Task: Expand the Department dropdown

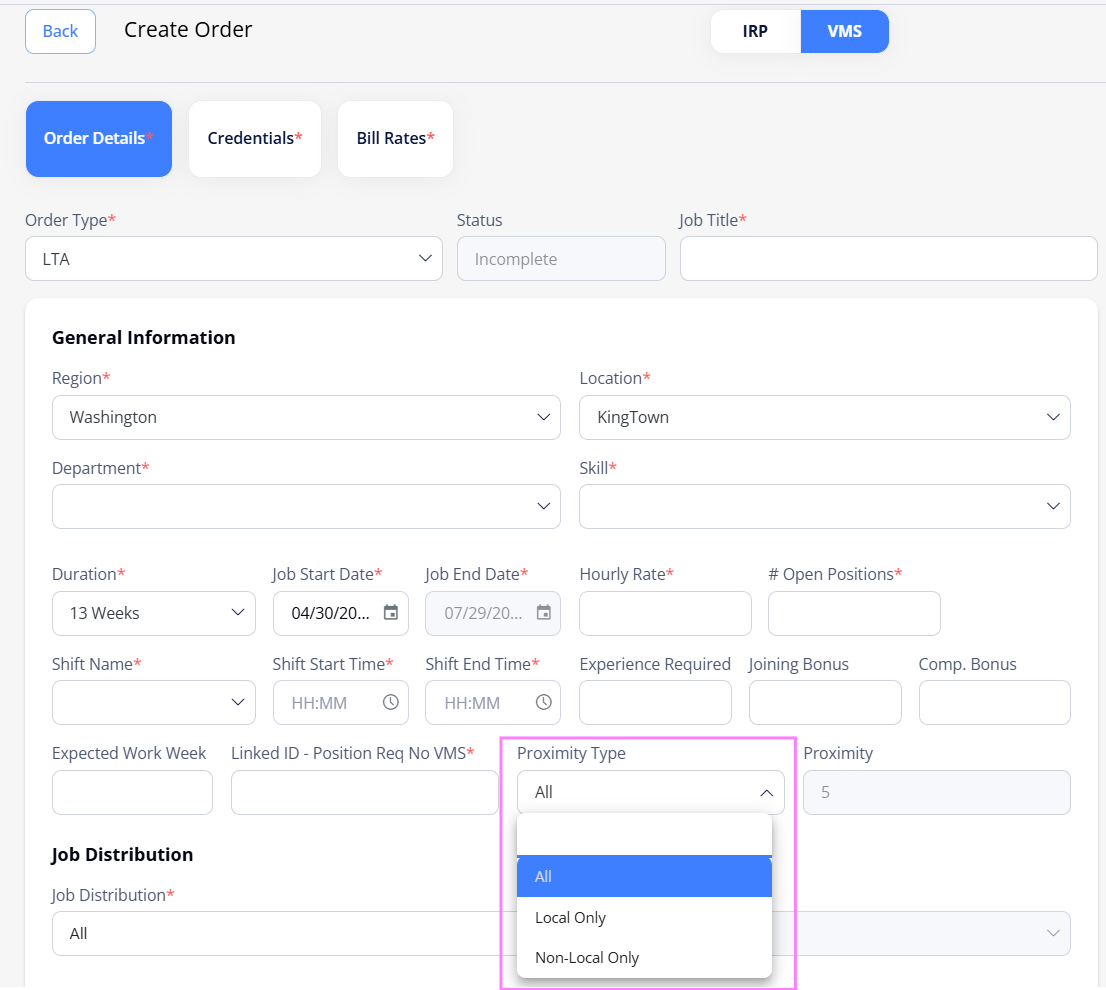Action: point(306,506)
